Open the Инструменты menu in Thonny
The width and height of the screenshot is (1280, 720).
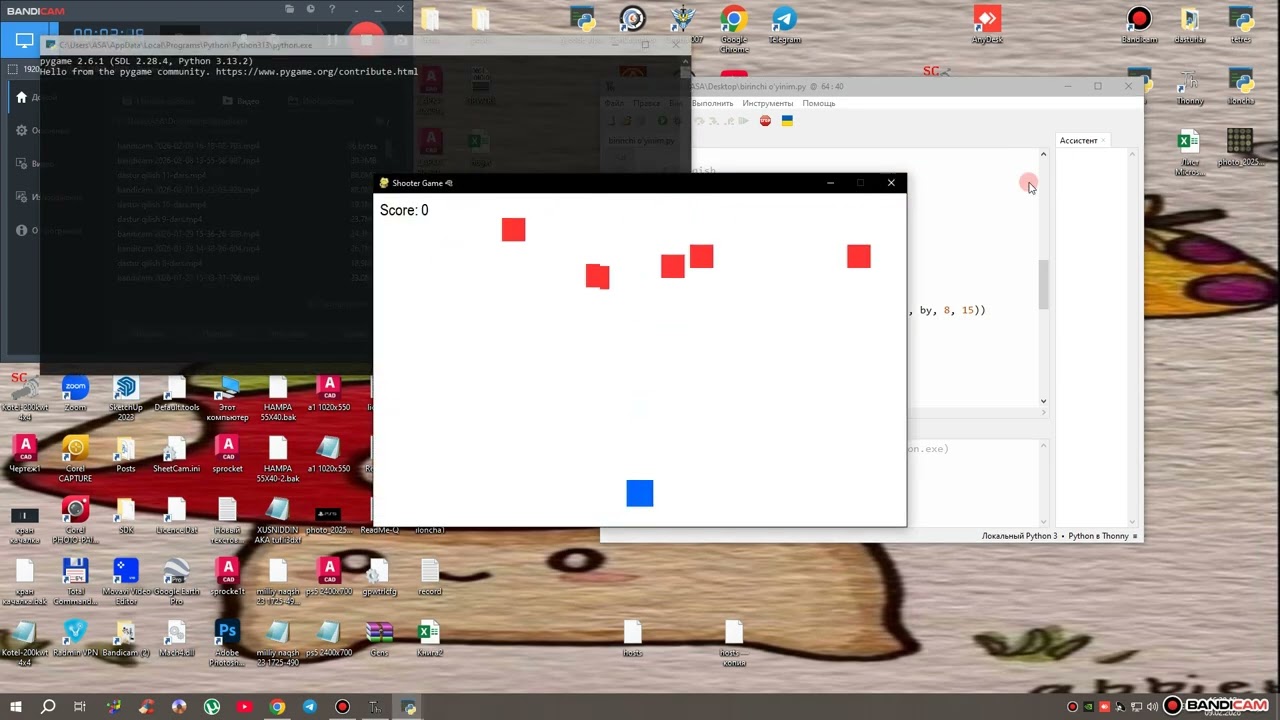[x=767, y=103]
